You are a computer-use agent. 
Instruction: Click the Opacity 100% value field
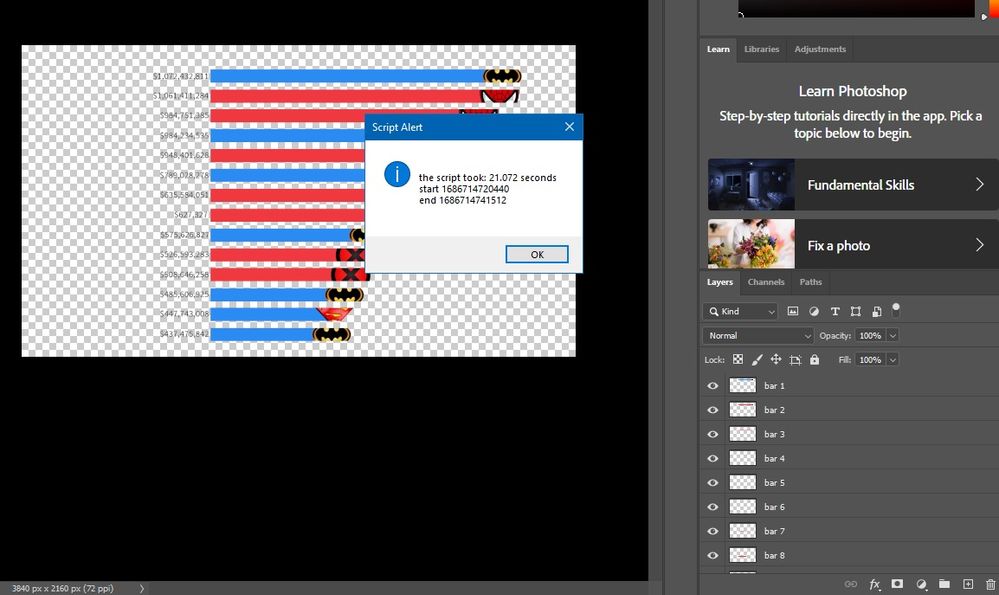870,336
